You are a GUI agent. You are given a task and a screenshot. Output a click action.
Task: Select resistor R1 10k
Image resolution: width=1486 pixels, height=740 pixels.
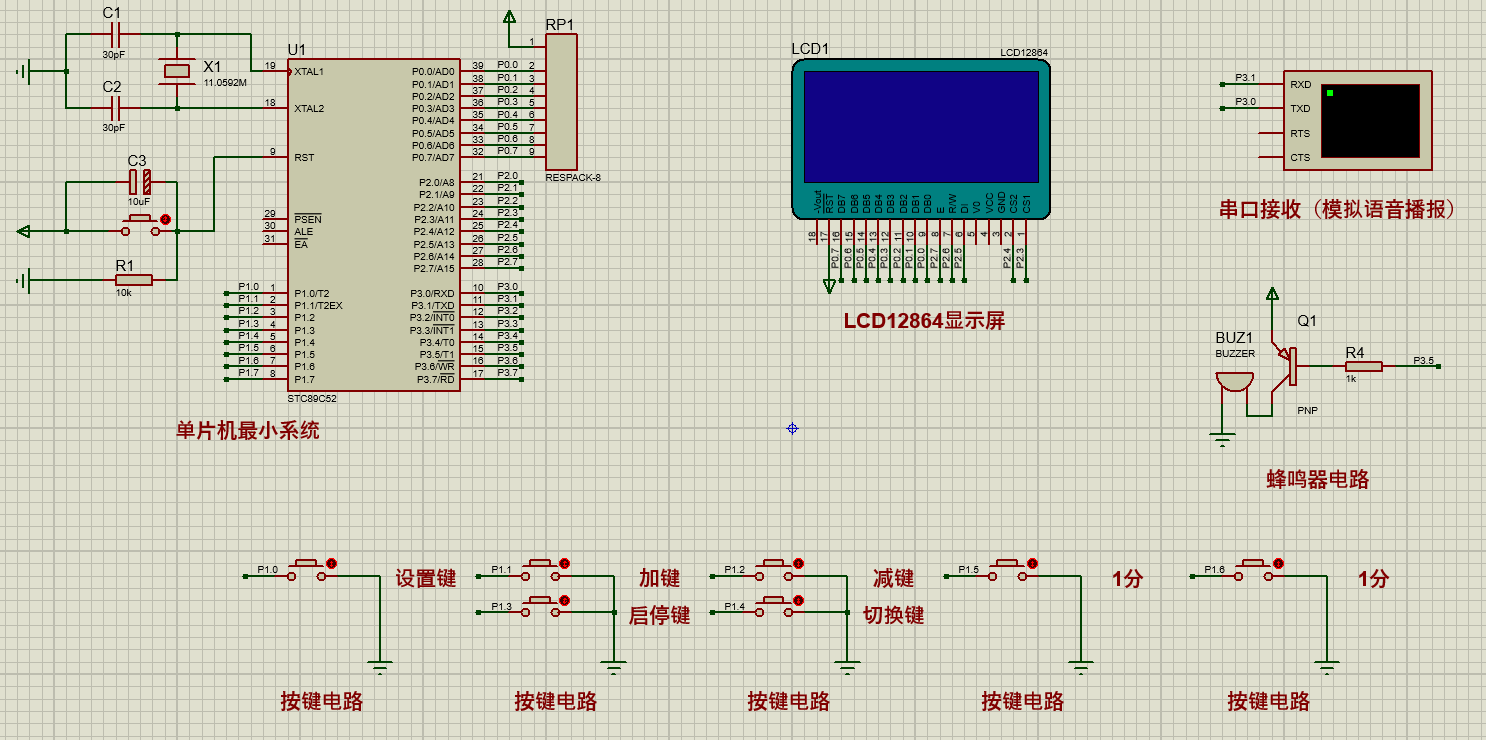pos(133,281)
